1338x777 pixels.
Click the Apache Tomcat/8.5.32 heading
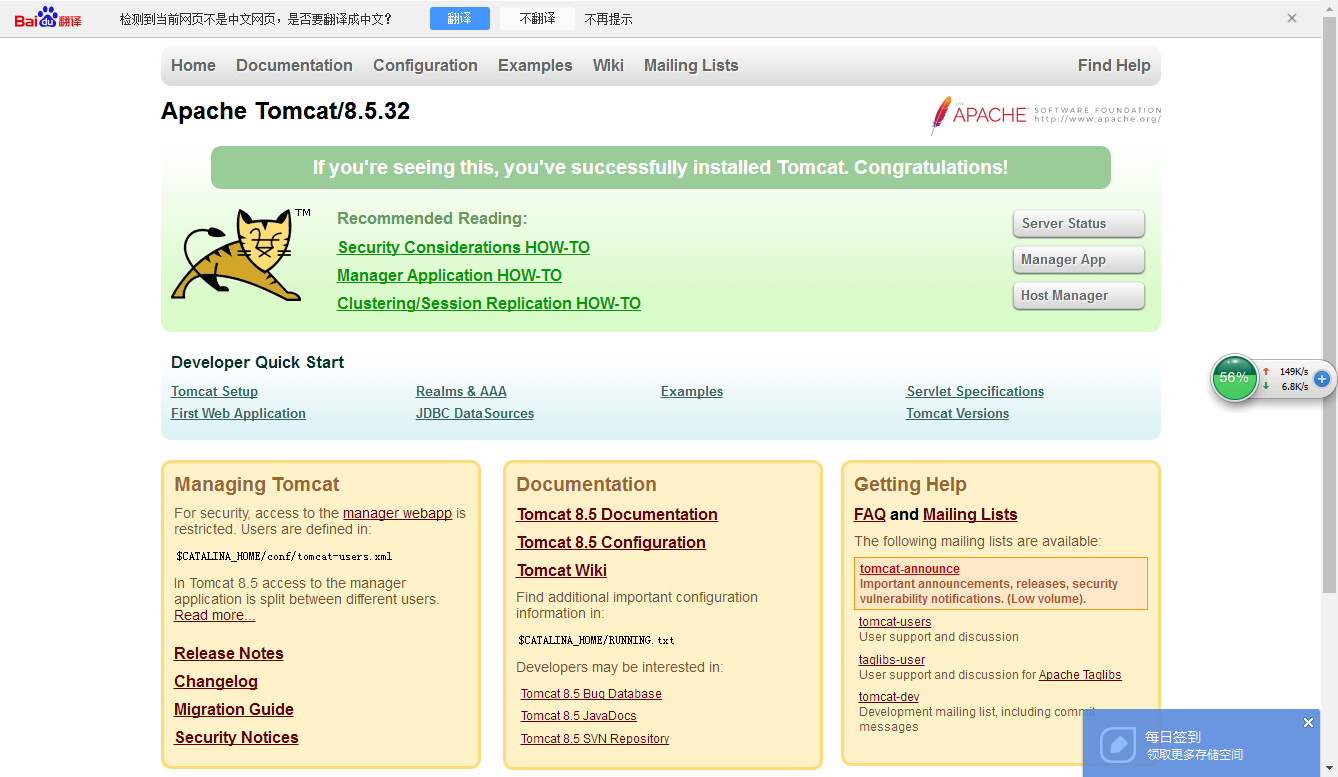tap(286, 111)
